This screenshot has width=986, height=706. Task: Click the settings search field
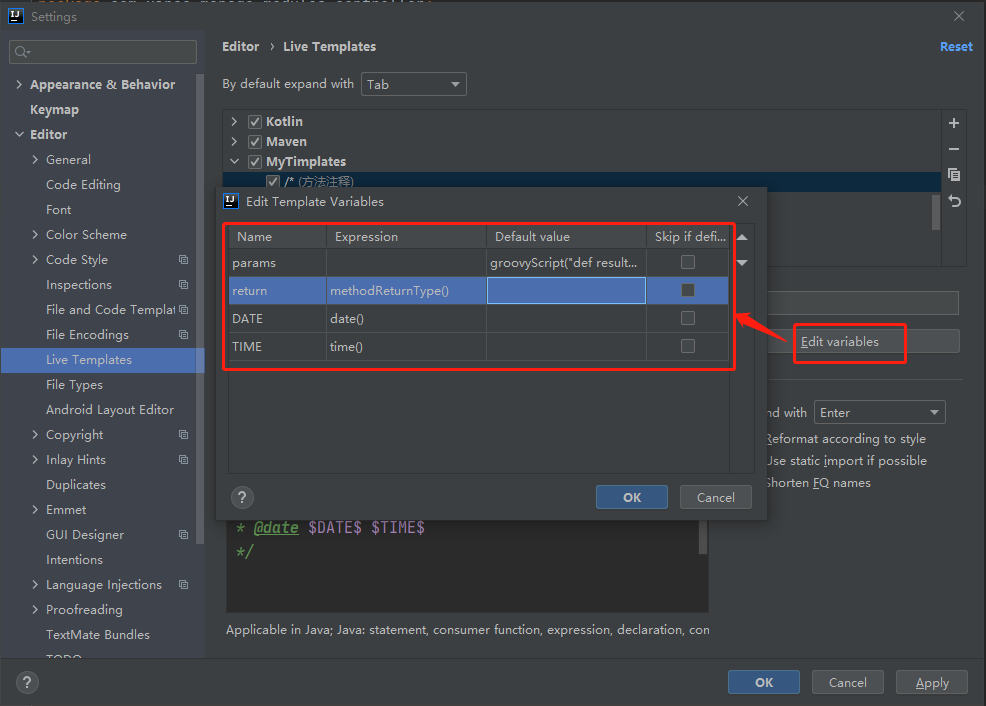click(x=104, y=52)
